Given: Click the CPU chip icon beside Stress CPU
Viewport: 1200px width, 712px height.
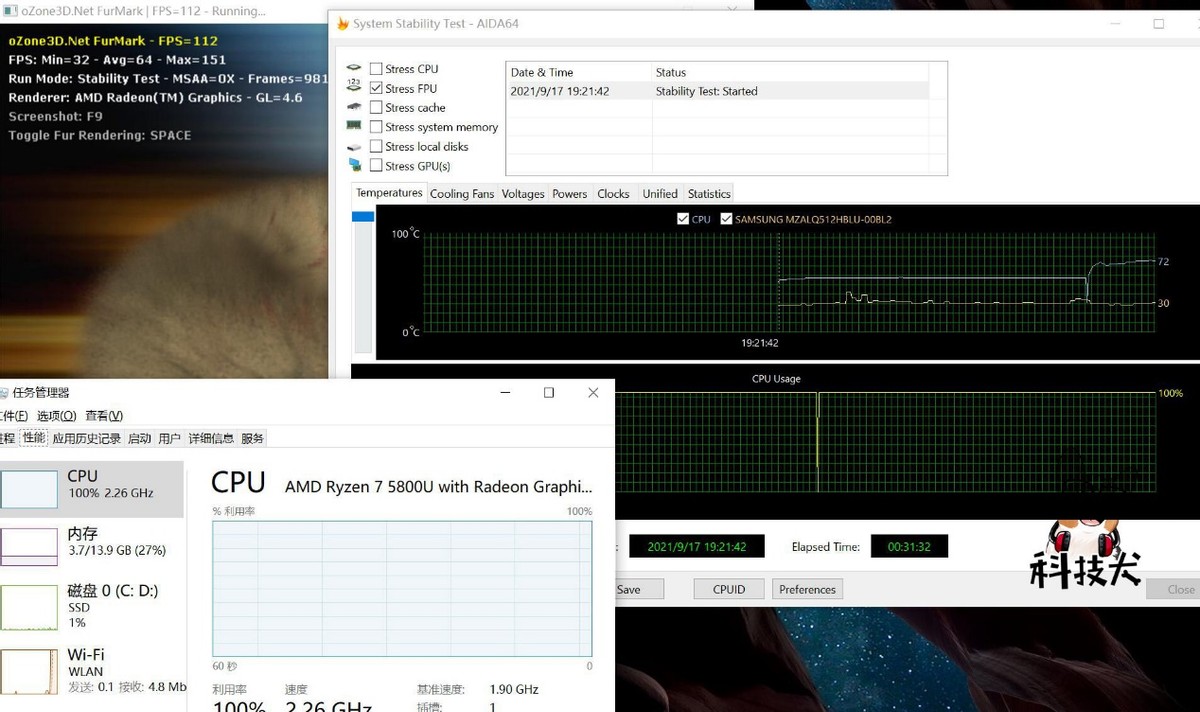Looking at the screenshot, I should 354,69.
